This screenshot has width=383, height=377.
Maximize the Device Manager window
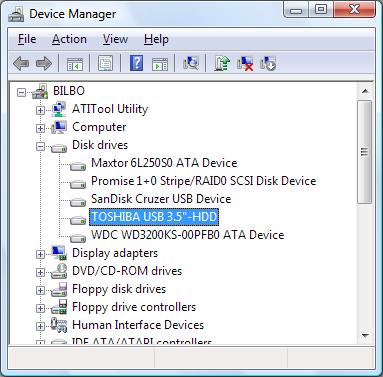click(321, 10)
